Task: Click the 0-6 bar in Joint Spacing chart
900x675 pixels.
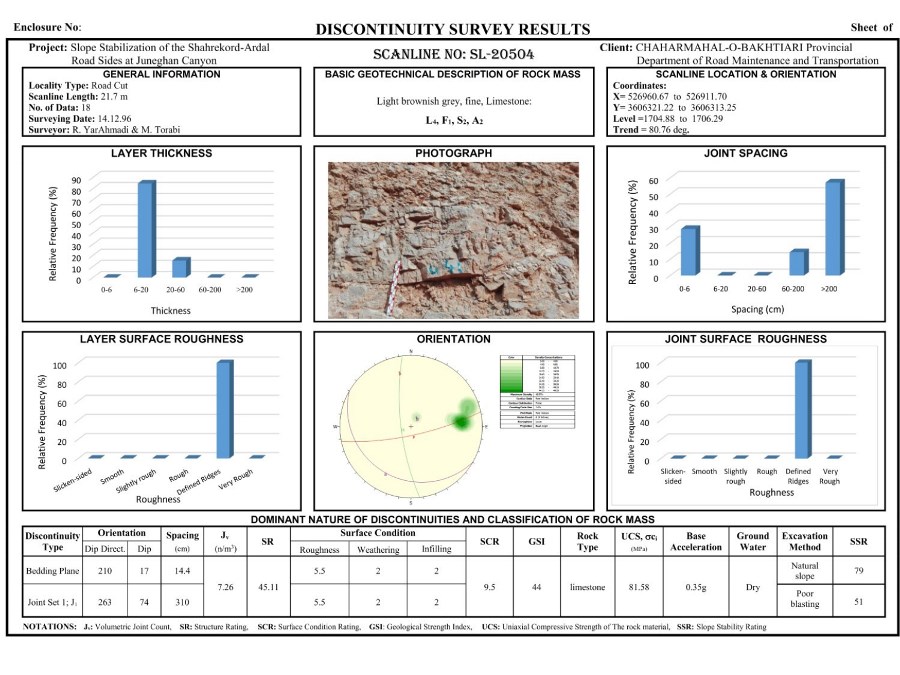Action: (690, 251)
